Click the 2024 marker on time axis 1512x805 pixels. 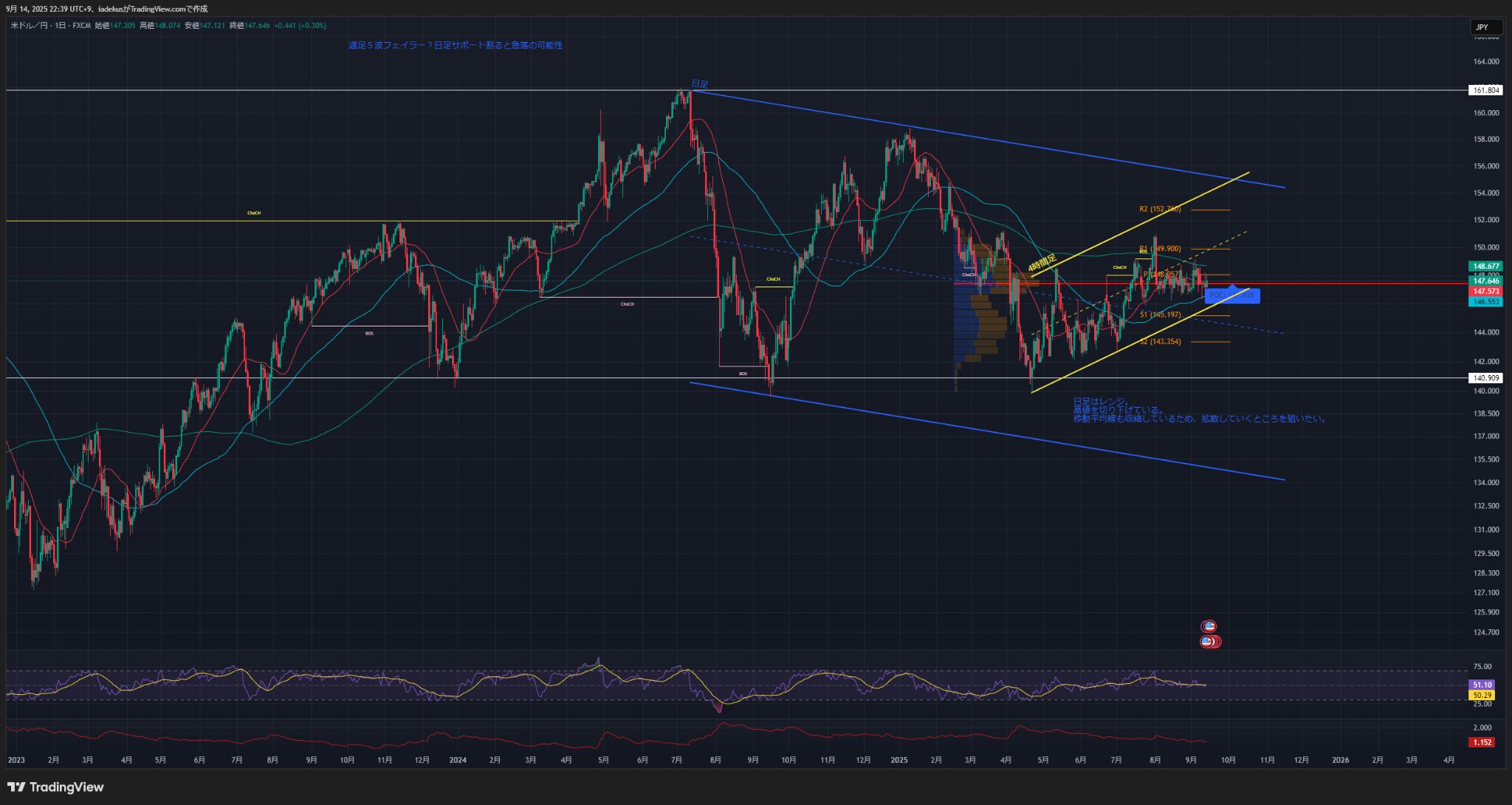(458, 760)
